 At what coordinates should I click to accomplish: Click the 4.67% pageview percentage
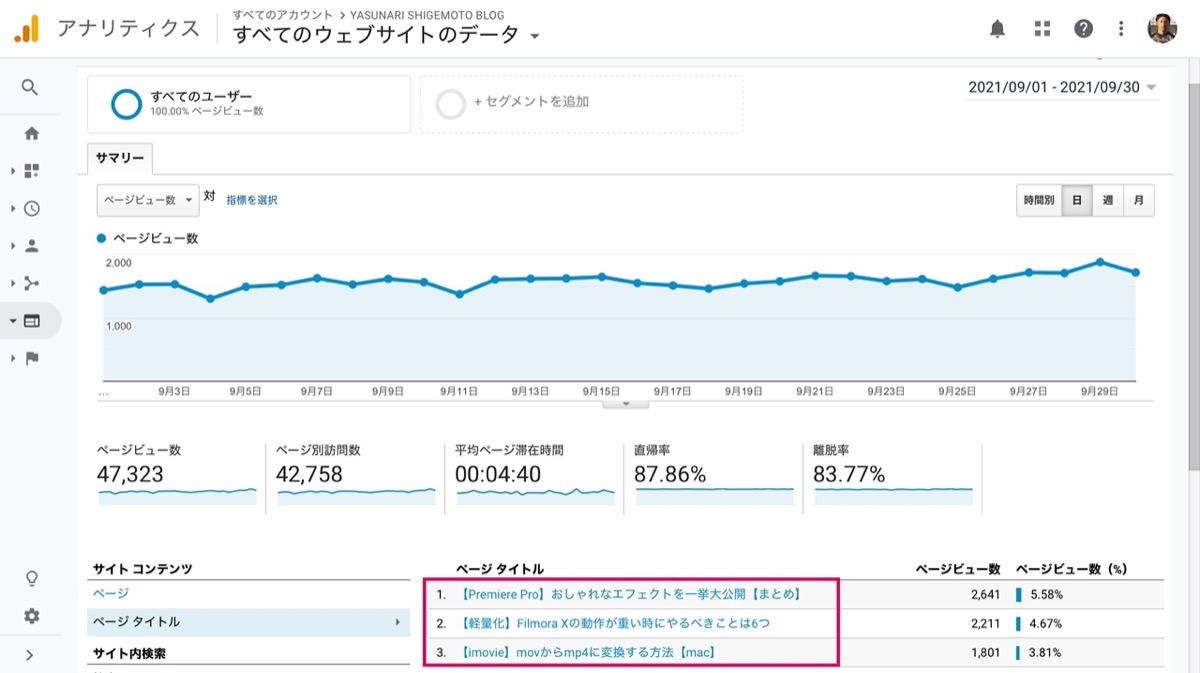tap(1046, 623)
